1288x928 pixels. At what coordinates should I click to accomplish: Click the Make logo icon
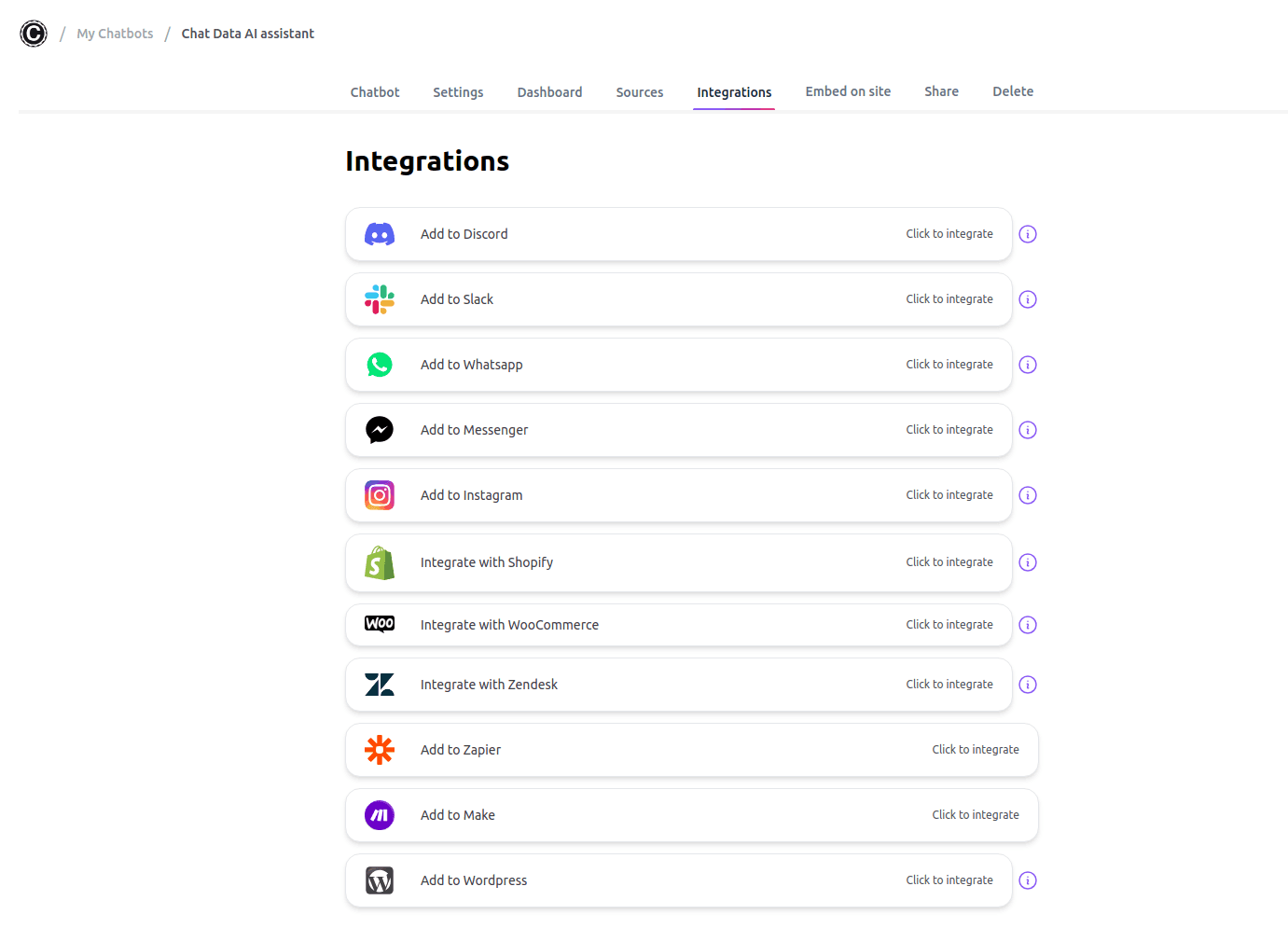(x=380, y=815)
